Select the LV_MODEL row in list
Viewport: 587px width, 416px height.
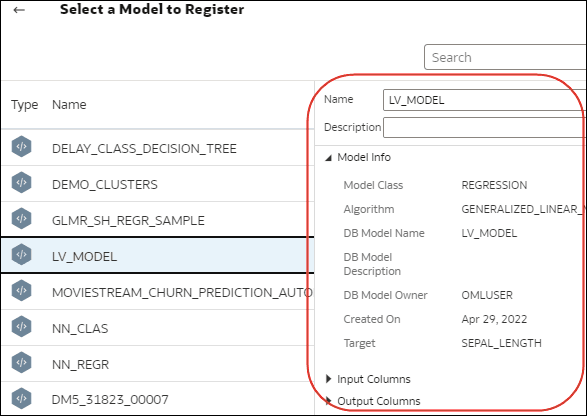click(x=158, y=255)
